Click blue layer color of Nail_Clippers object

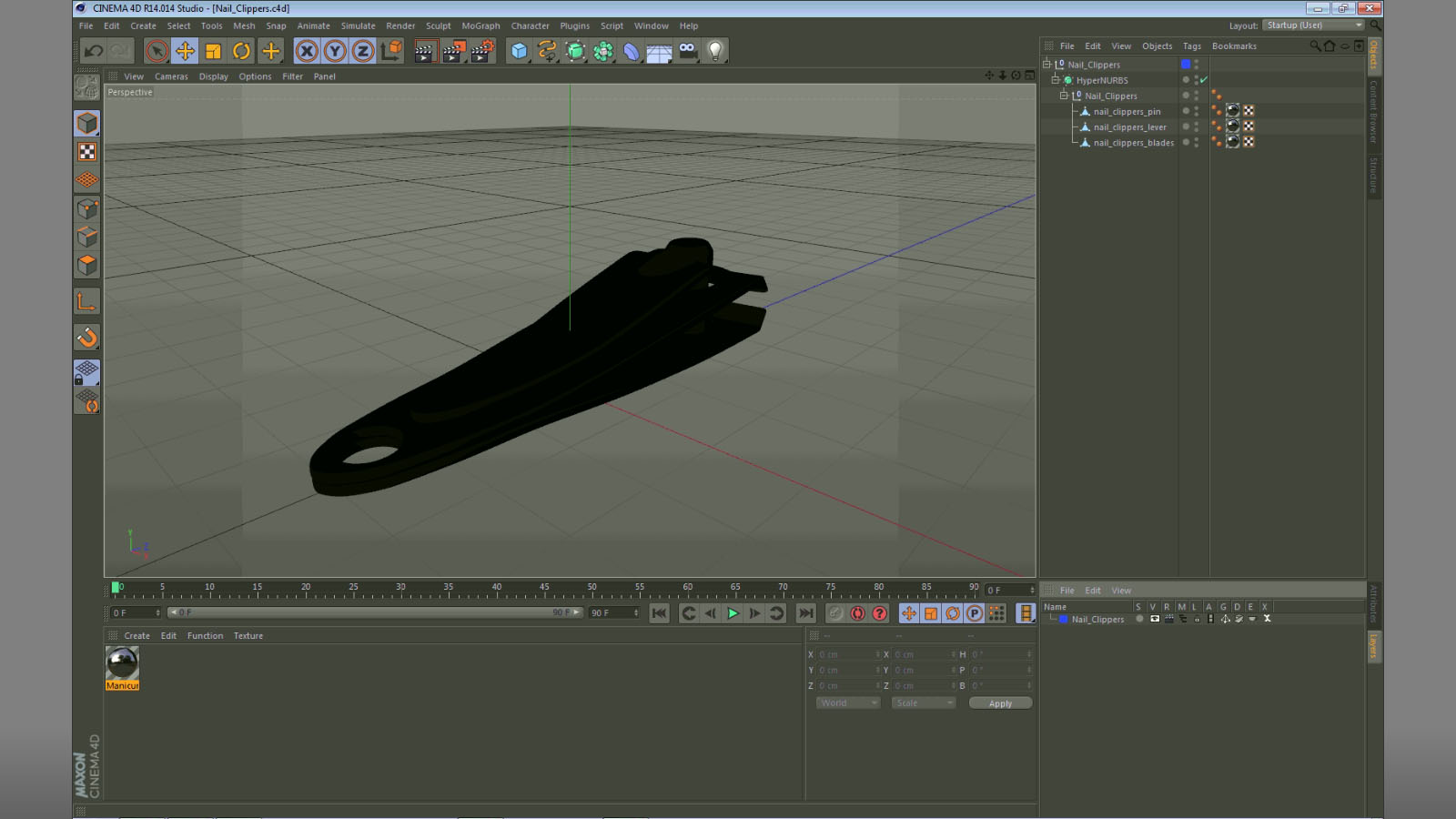coord(1186,65)
